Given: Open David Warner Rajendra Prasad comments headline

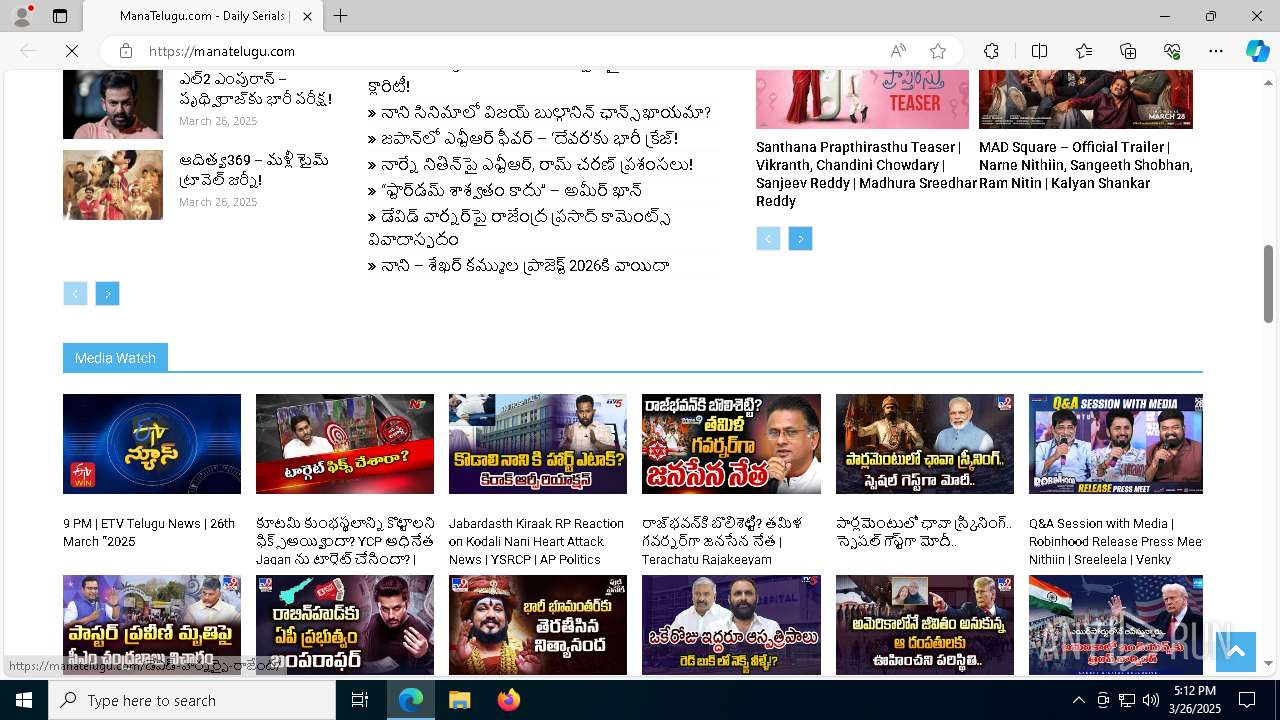Looking at the screenshot, I should click(x=519, y=228).
